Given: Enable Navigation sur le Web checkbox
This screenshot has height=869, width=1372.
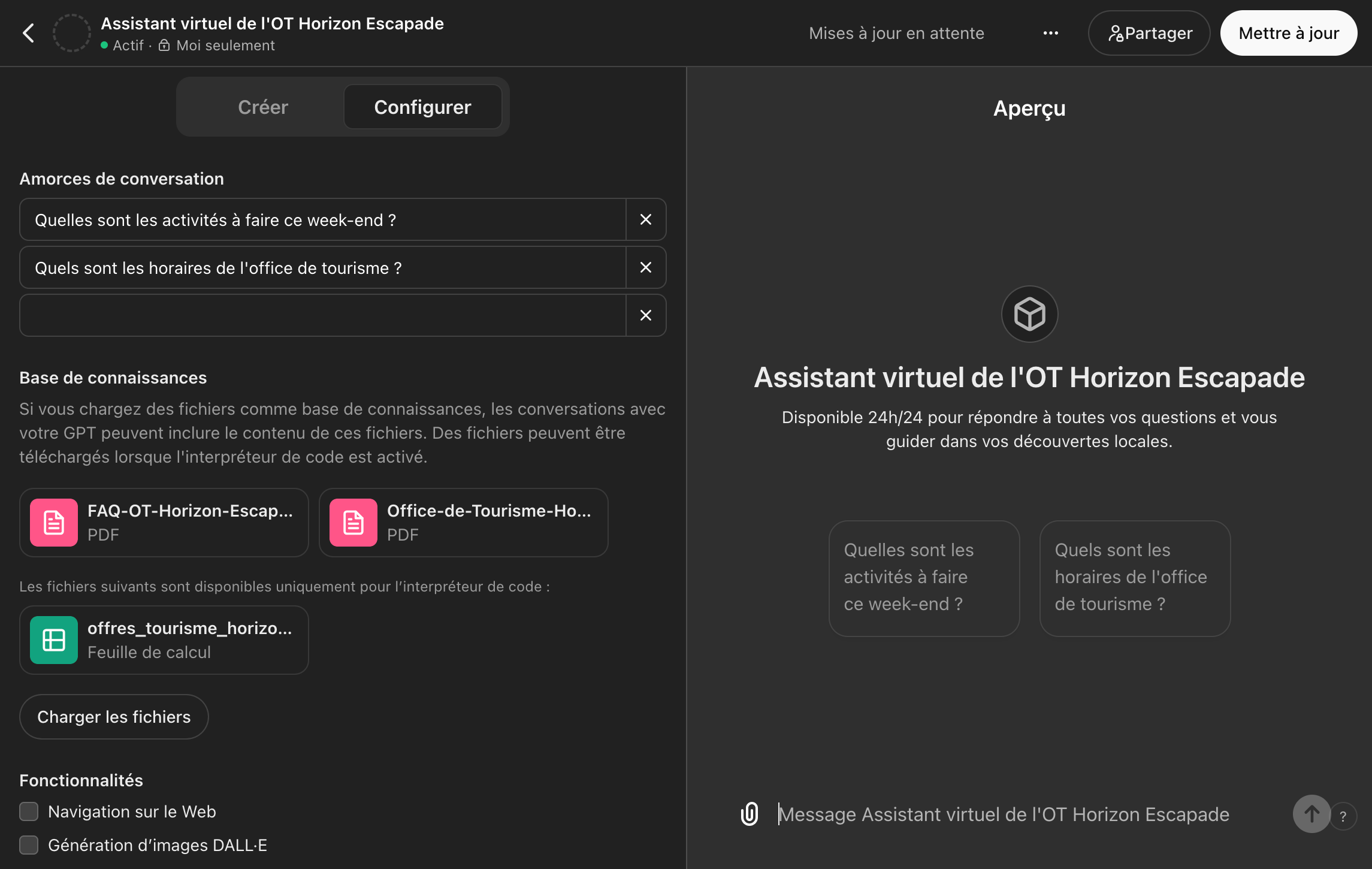Looking at the screenshot, I should [29, 811].
